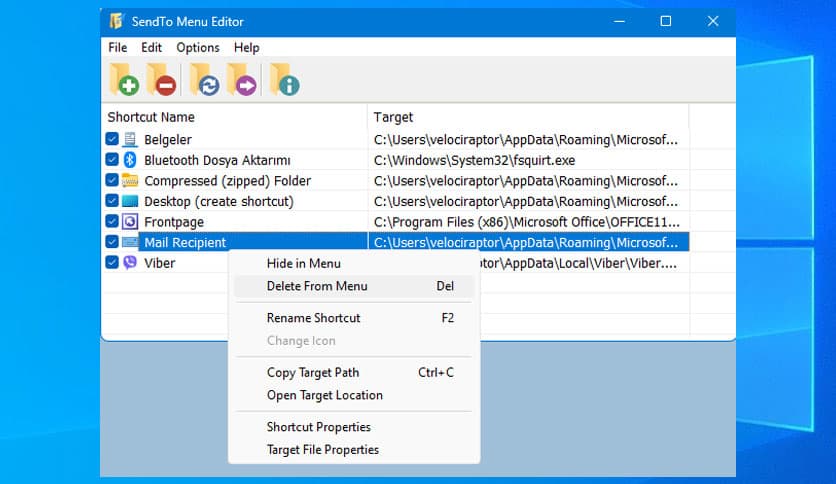Click the Viber icon in the list
This screenshot has height=484, width=836.
[130, 263]
